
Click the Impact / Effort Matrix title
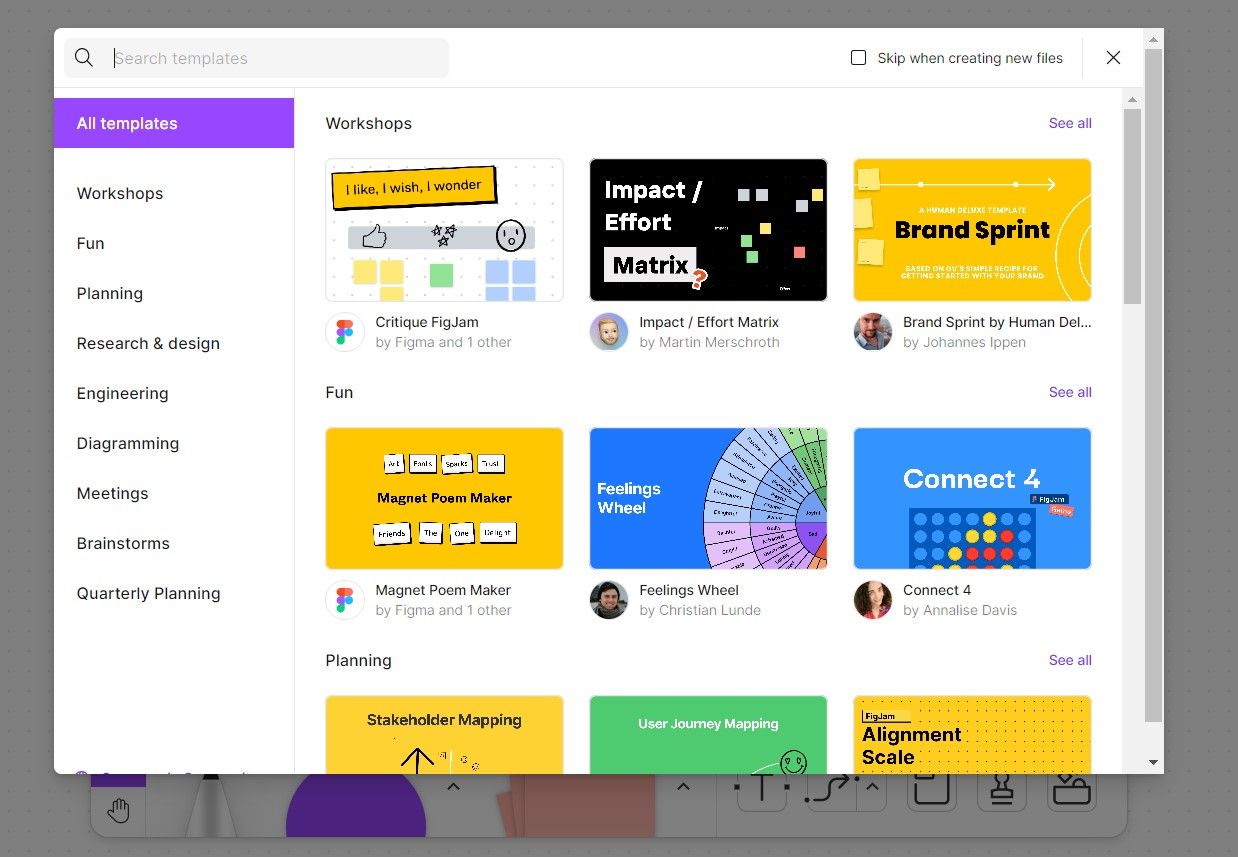(x=709, y=322)
